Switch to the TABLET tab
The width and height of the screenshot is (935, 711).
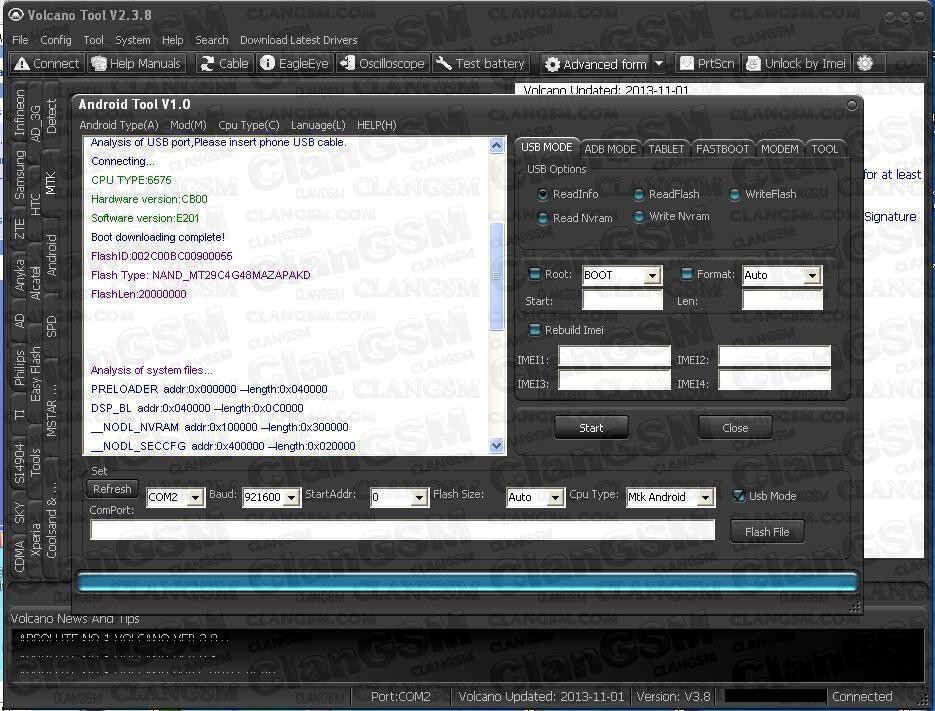[x=666, y=149]
